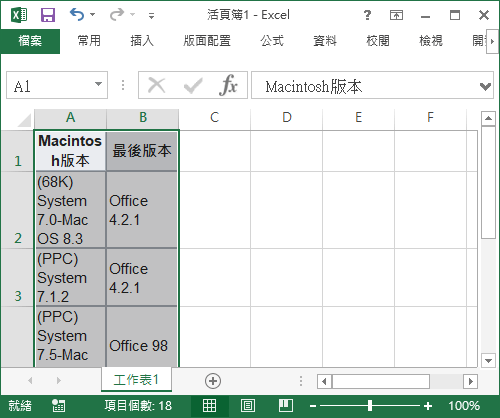Select cell with (PPC) System 7.5-Mac
The height and width of the screenshot is (418, 500).
pos(70,337)
